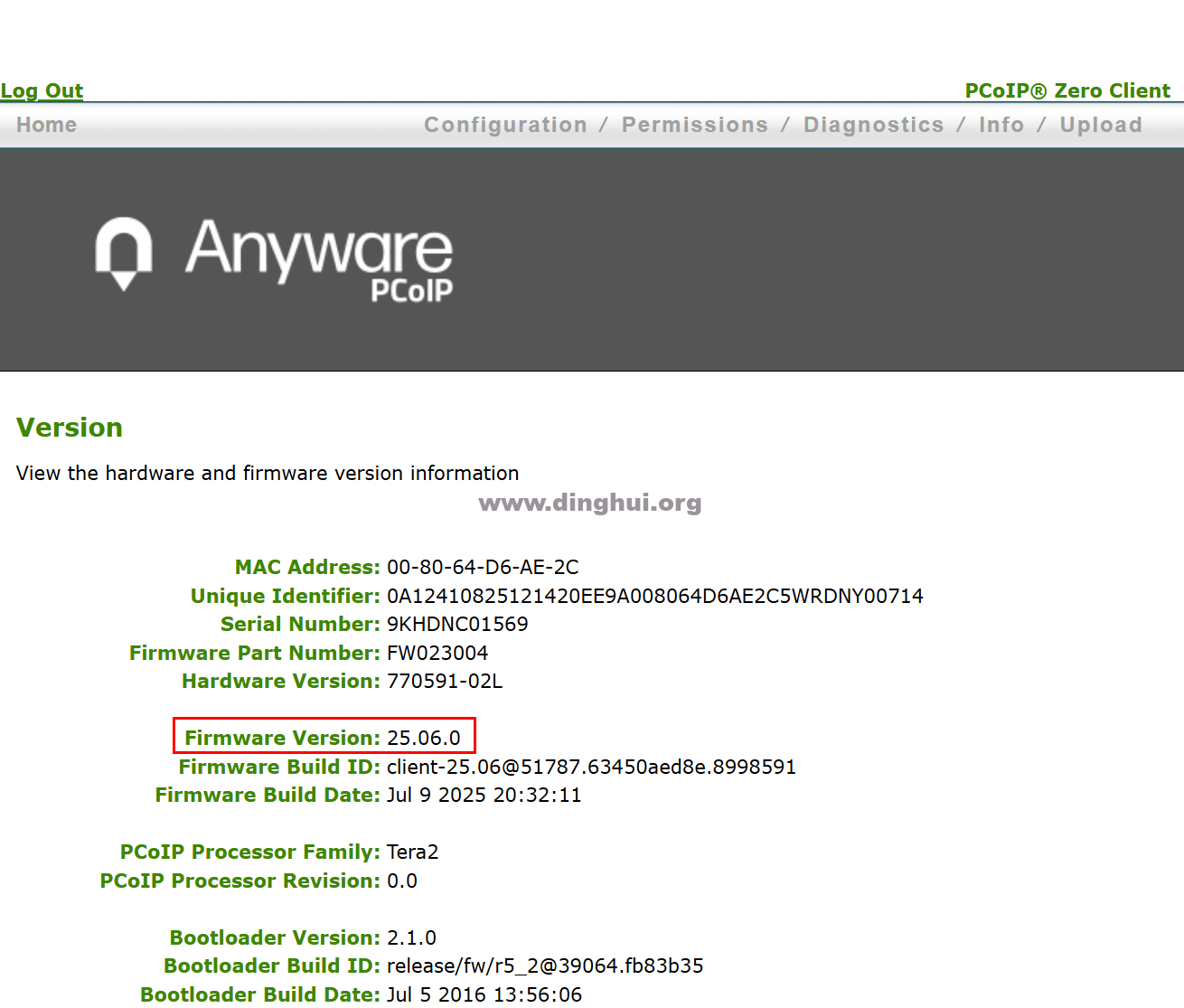
Task: Click the Serial Number label
Action: tap(300, 624)
